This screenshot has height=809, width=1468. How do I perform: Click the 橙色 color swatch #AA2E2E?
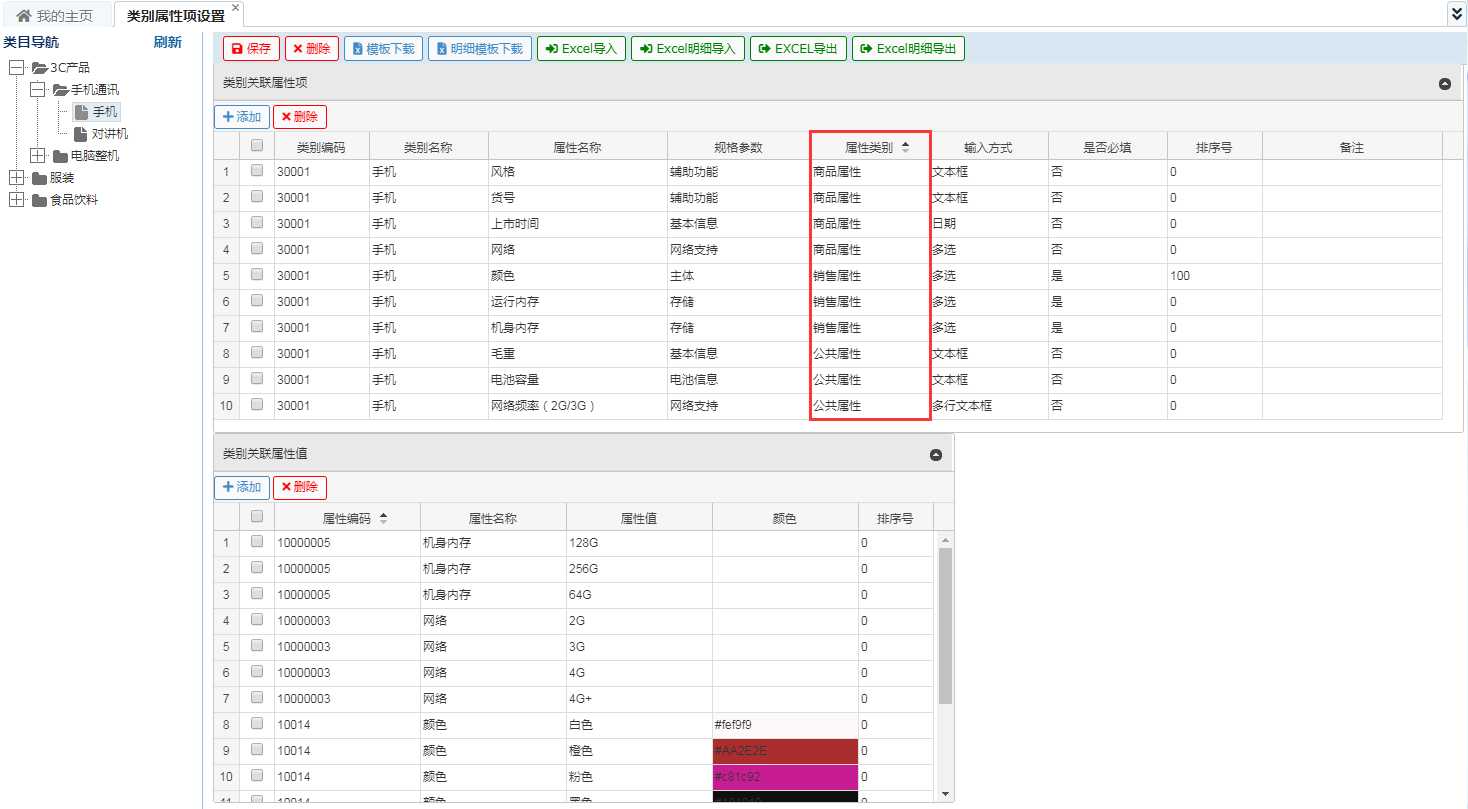pyautogui.click(x=785, y=751)
